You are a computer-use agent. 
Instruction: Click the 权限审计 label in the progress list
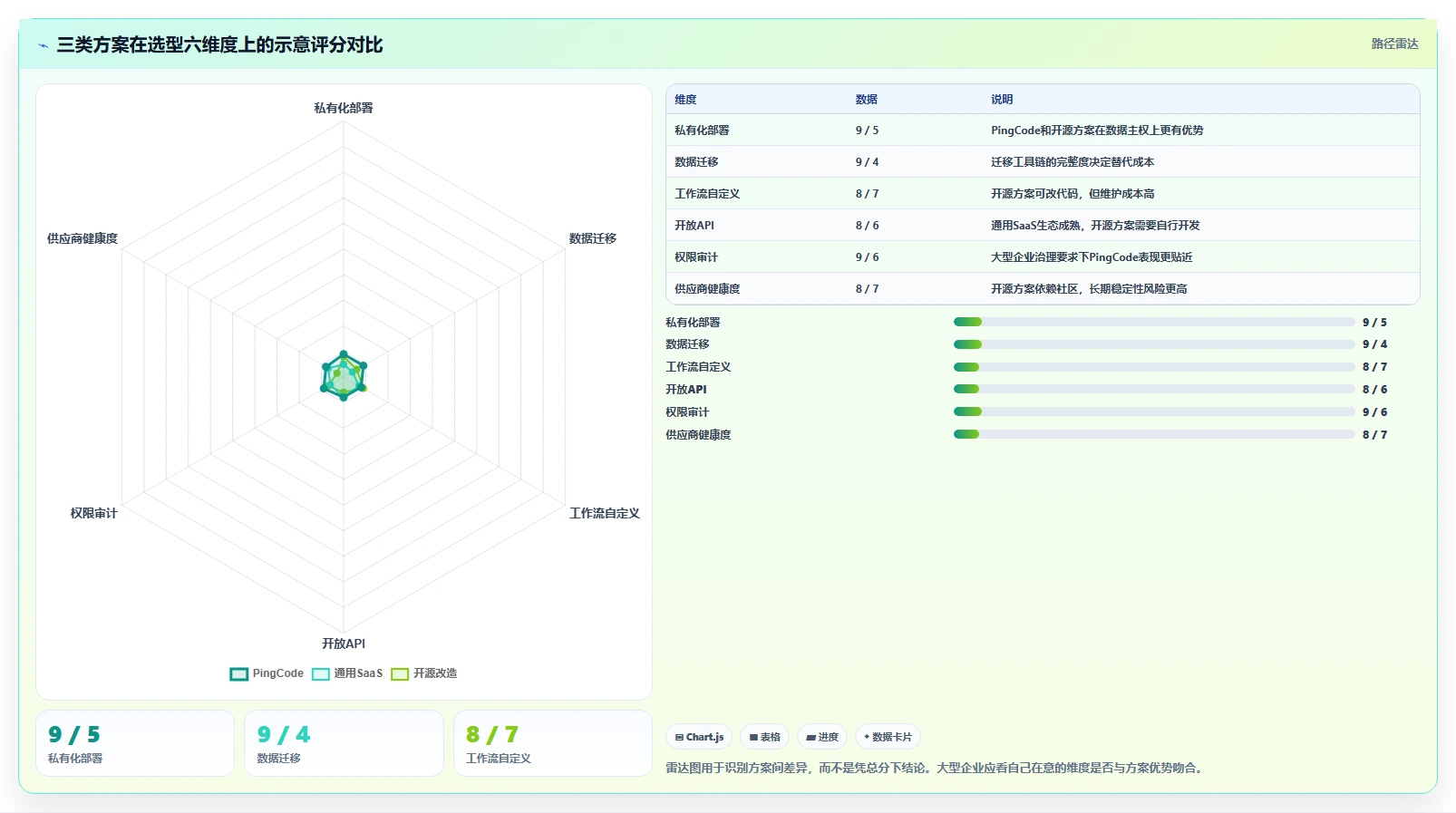click(x=687, y=412)
